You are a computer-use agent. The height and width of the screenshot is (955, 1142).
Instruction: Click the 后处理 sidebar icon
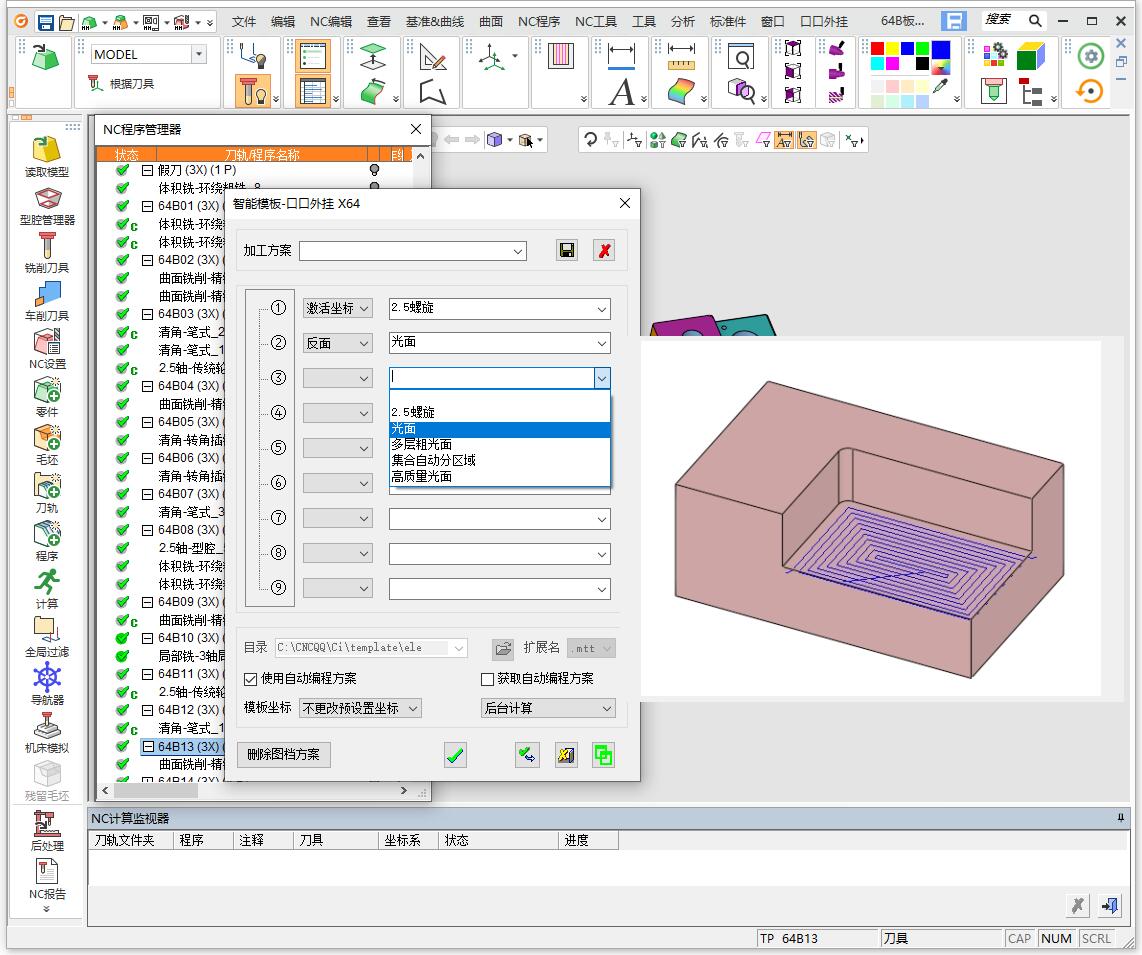pyautogui.click(x=47, y=825)
